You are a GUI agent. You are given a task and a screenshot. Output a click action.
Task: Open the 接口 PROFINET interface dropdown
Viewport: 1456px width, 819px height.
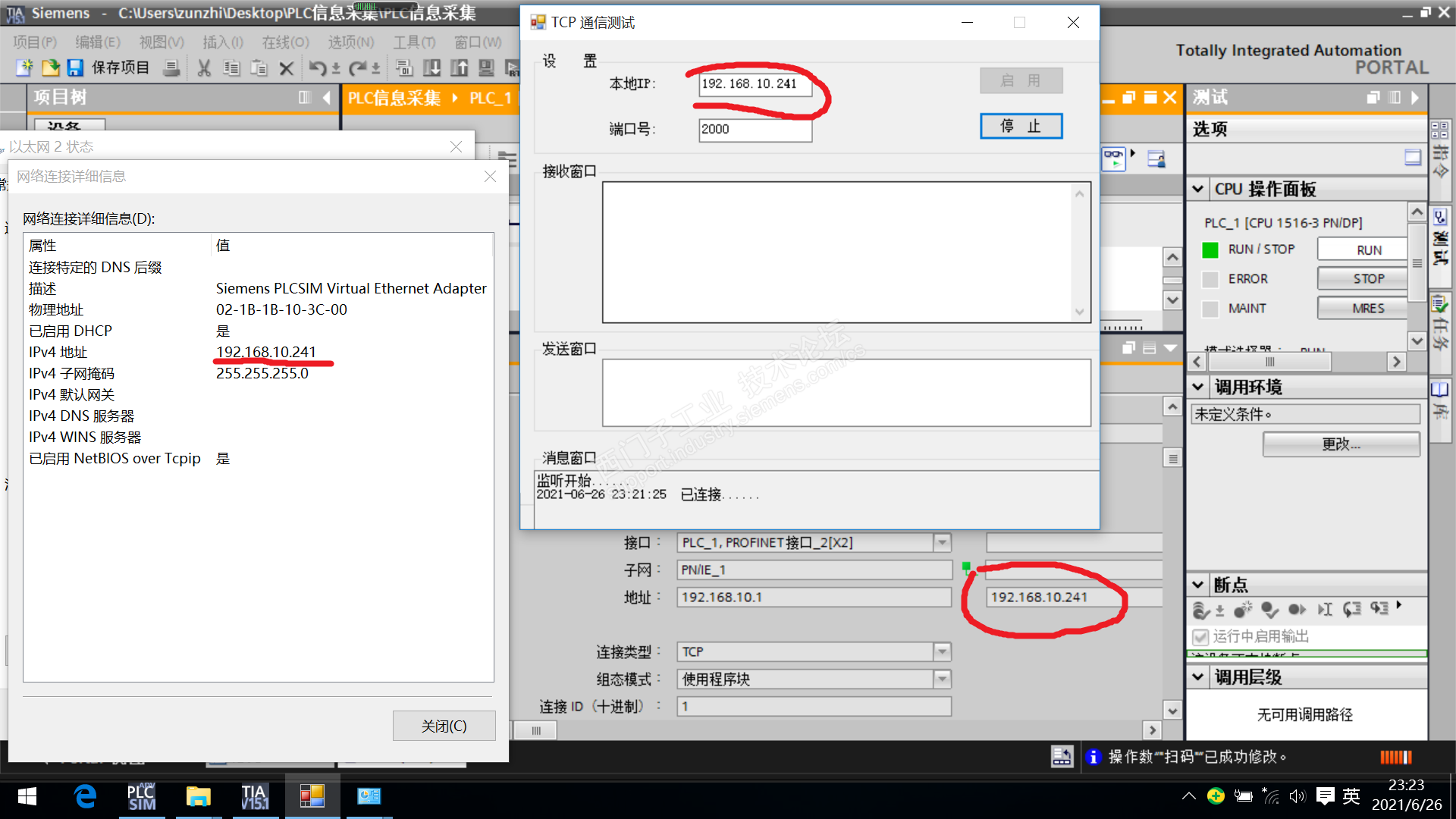coord(942,542)
